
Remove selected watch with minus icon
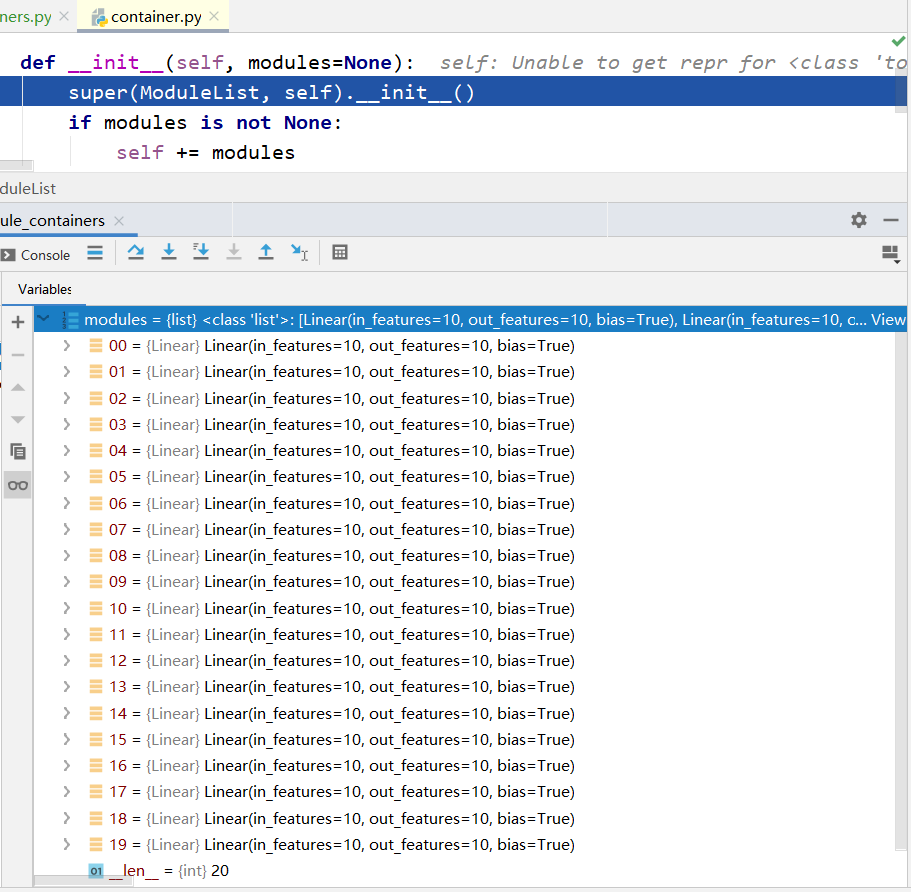[x=18, y=354]
